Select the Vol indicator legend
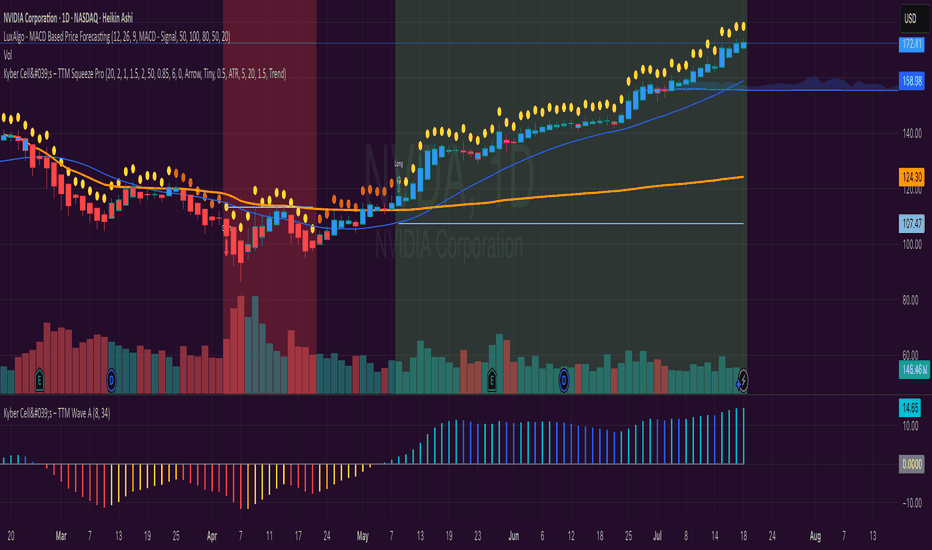 (x=8, y=55)
